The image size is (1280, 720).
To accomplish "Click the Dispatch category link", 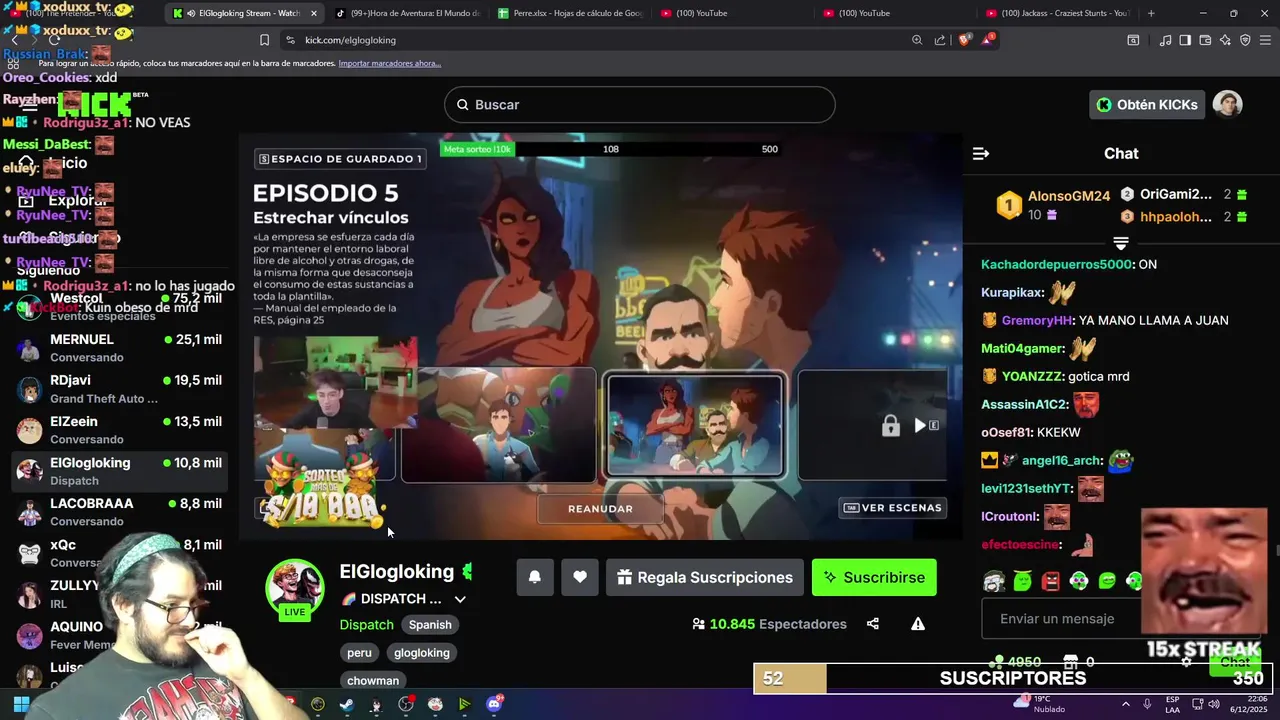I will click(367, 625).
